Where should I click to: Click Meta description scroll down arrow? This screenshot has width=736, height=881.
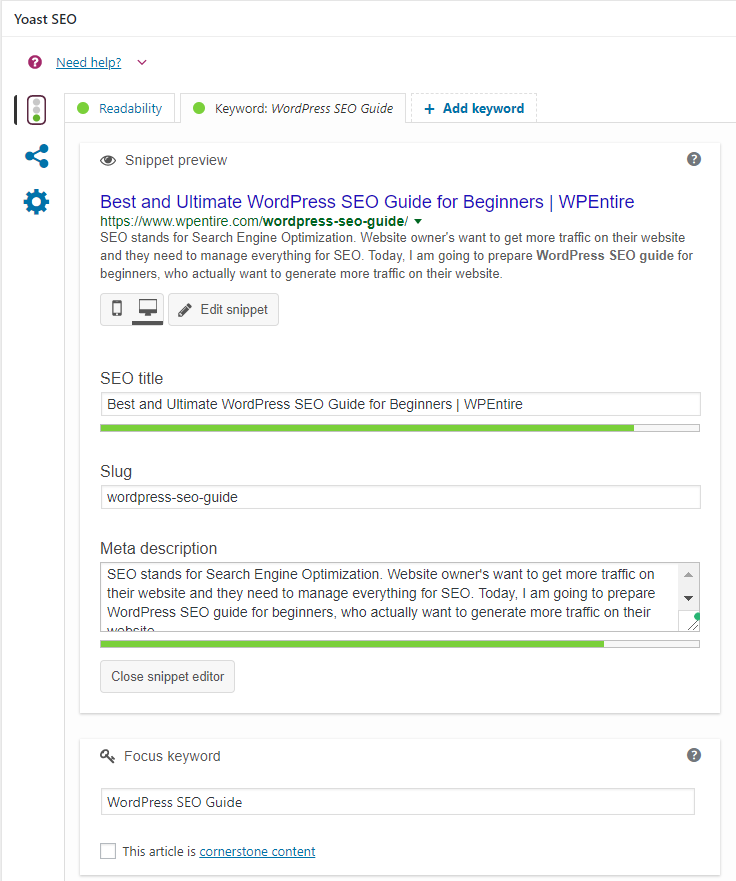coord(689,598)
